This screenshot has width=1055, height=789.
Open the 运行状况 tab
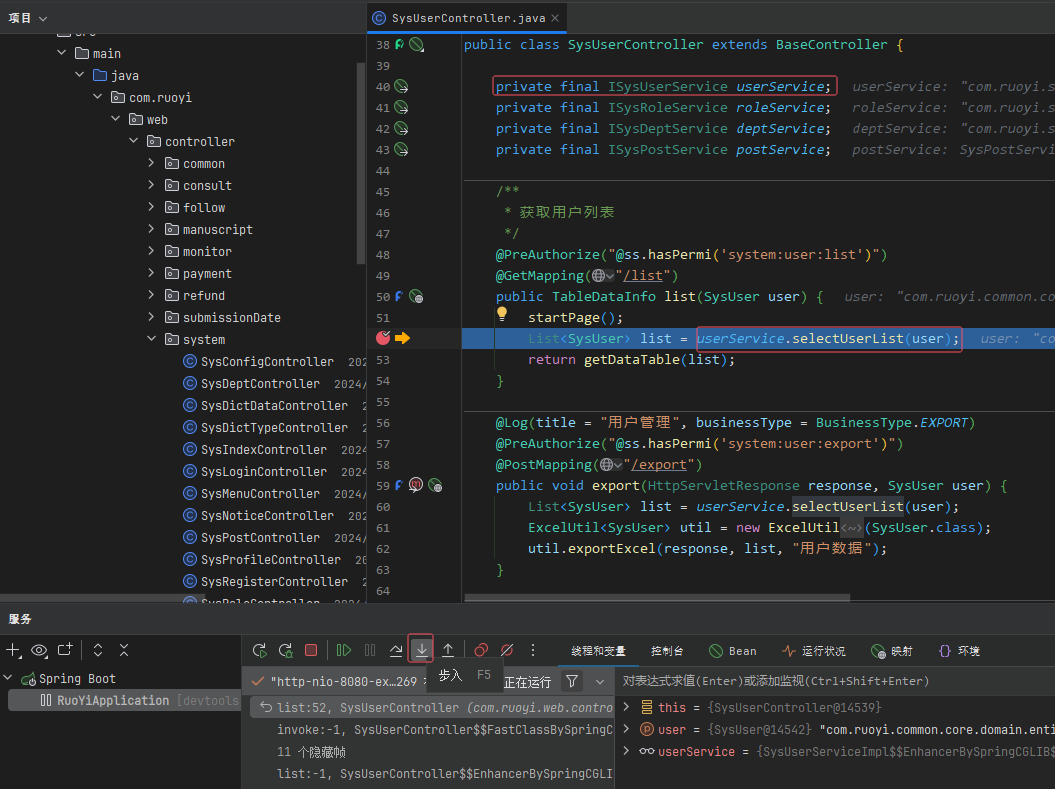(814, 651)
